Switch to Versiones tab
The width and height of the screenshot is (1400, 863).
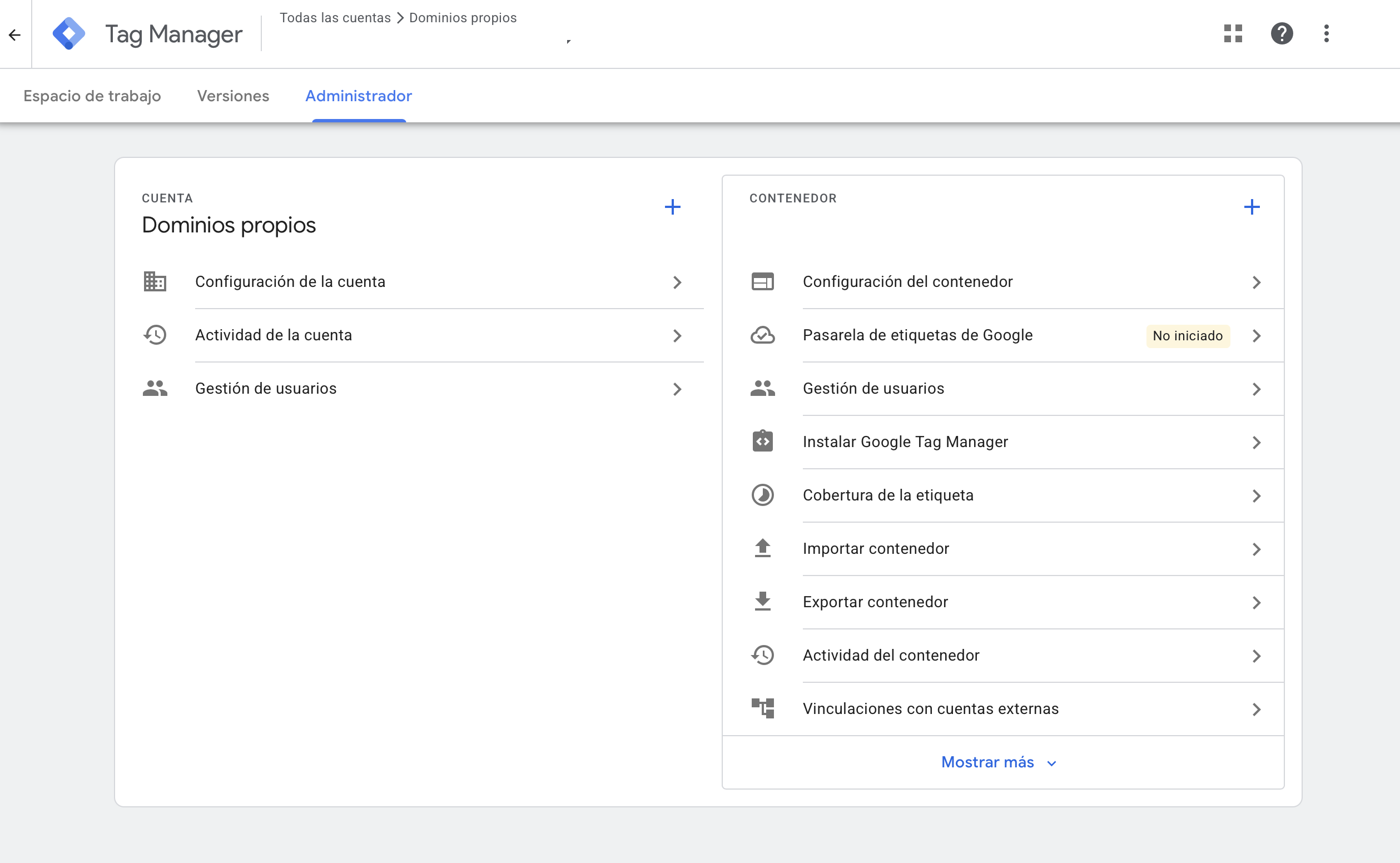tap(233, 96)
